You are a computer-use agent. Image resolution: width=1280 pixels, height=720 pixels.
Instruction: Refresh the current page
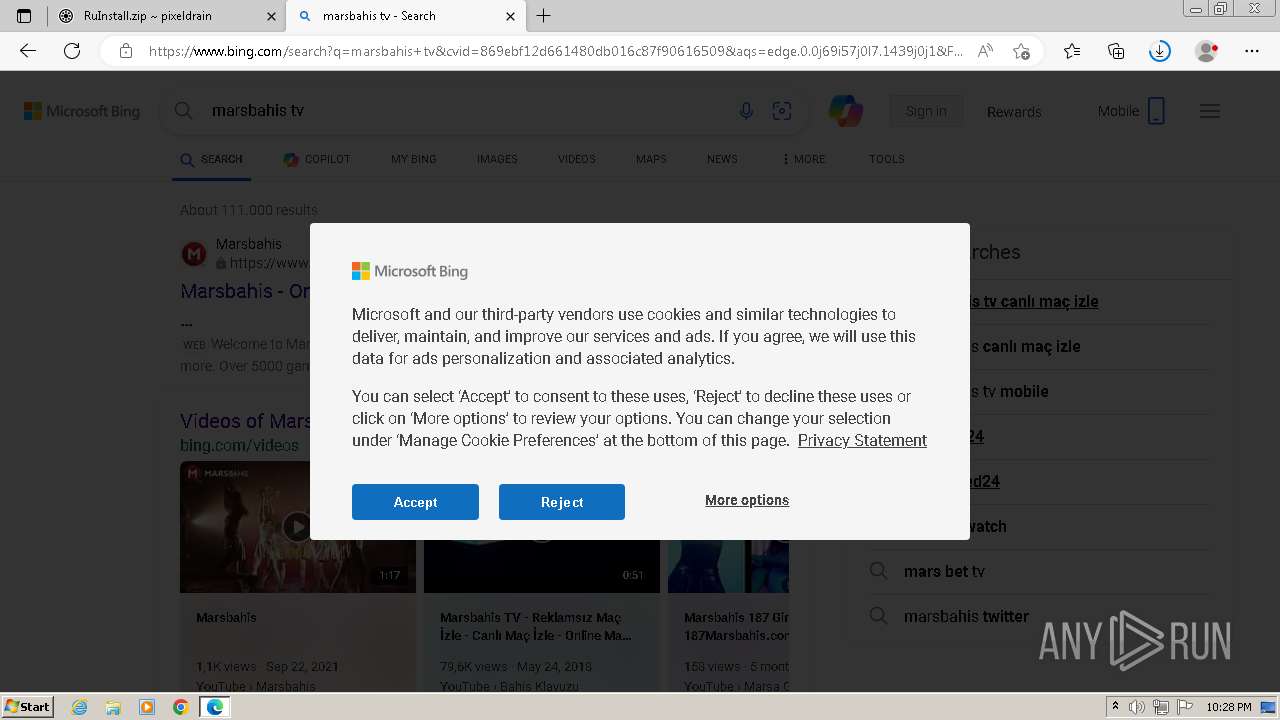tap(72, 51)
